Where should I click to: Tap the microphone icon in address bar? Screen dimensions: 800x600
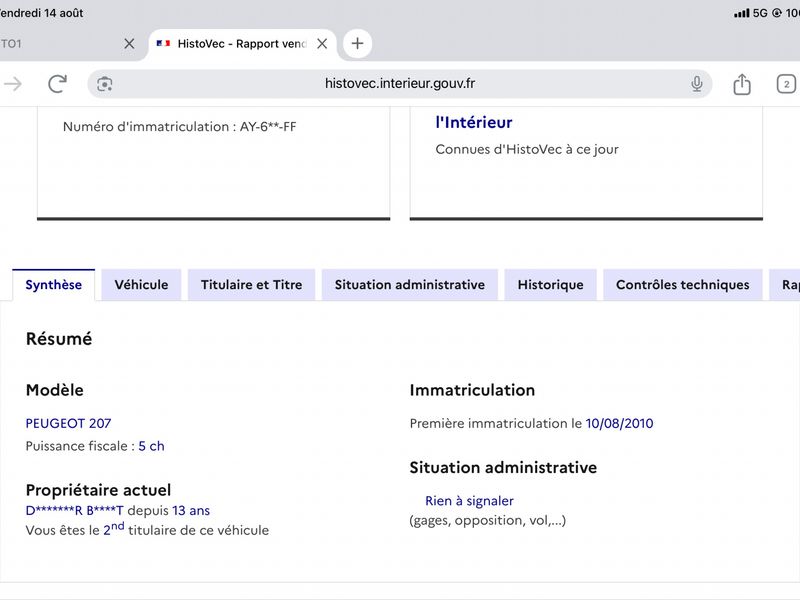coord(696,84)
